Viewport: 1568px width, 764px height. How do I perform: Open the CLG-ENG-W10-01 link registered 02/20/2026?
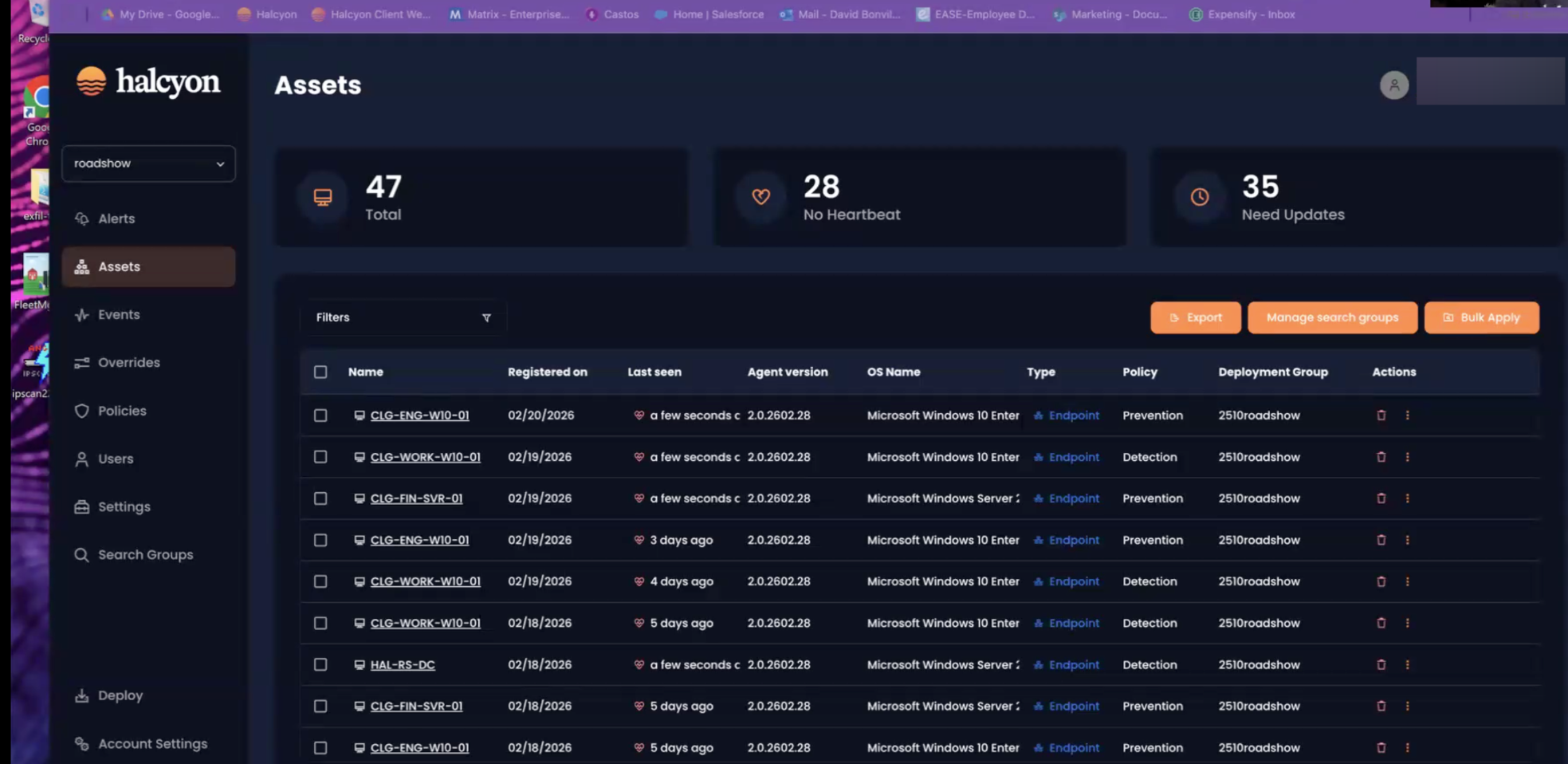click(419, 415)
